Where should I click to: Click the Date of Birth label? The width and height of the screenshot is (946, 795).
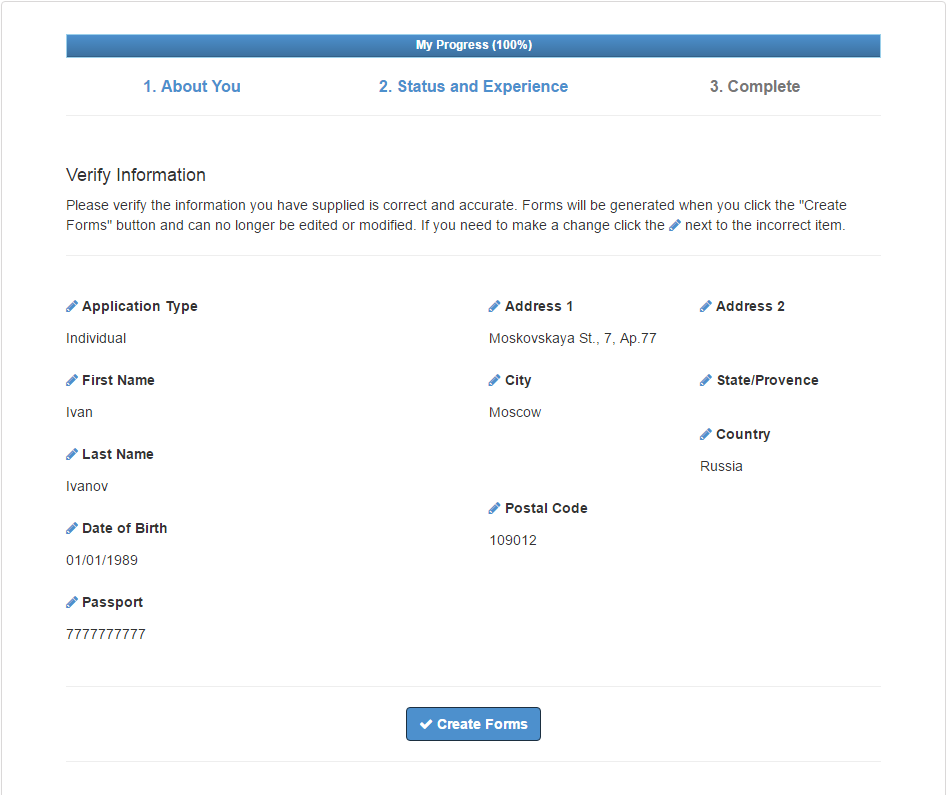click(x=125, y=528)
